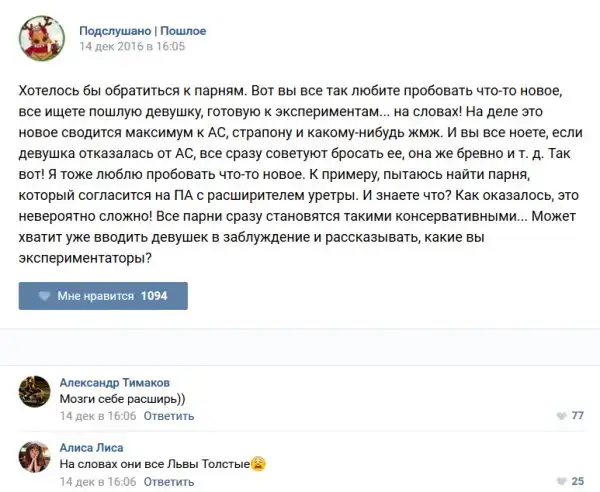Reply to Александр Тимаков via Ответить
The width and height of the screenshot is (600, 492).
(168, 415)
